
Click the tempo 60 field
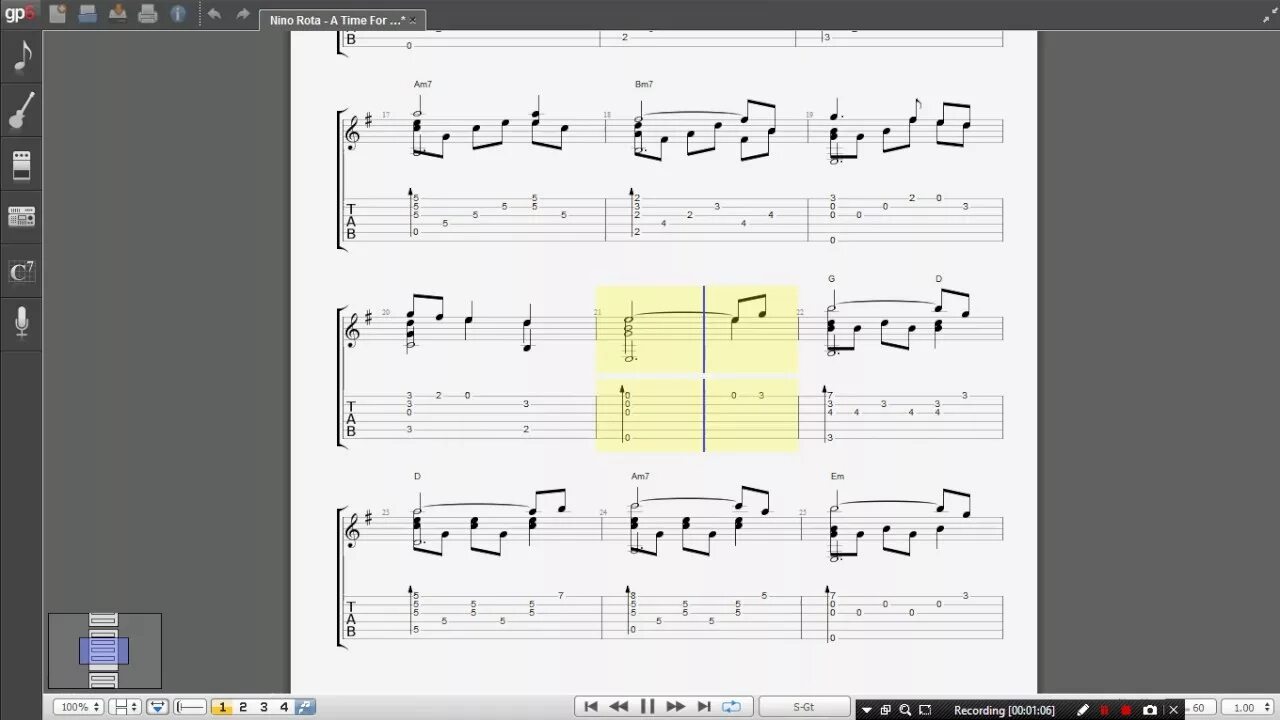coord(1198,708)
